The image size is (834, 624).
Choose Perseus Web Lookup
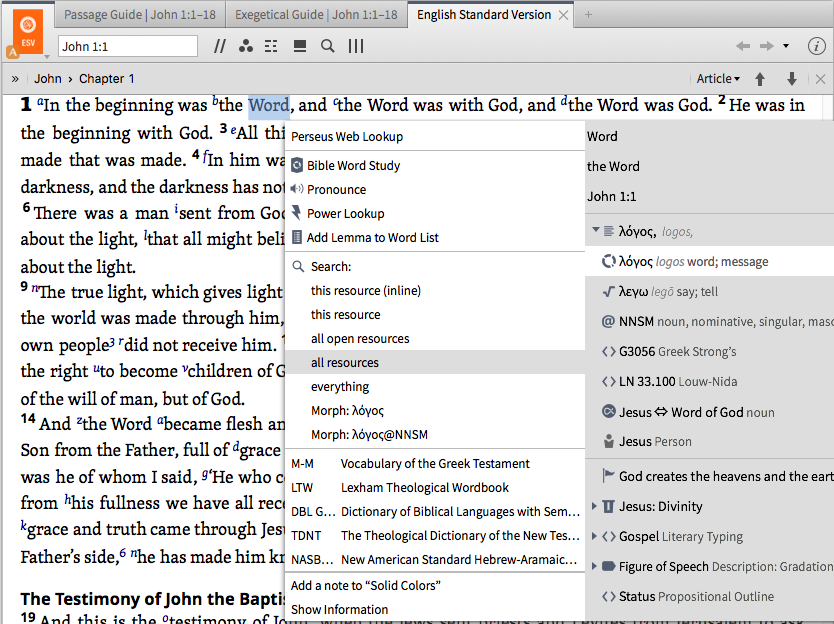(435, 137)
